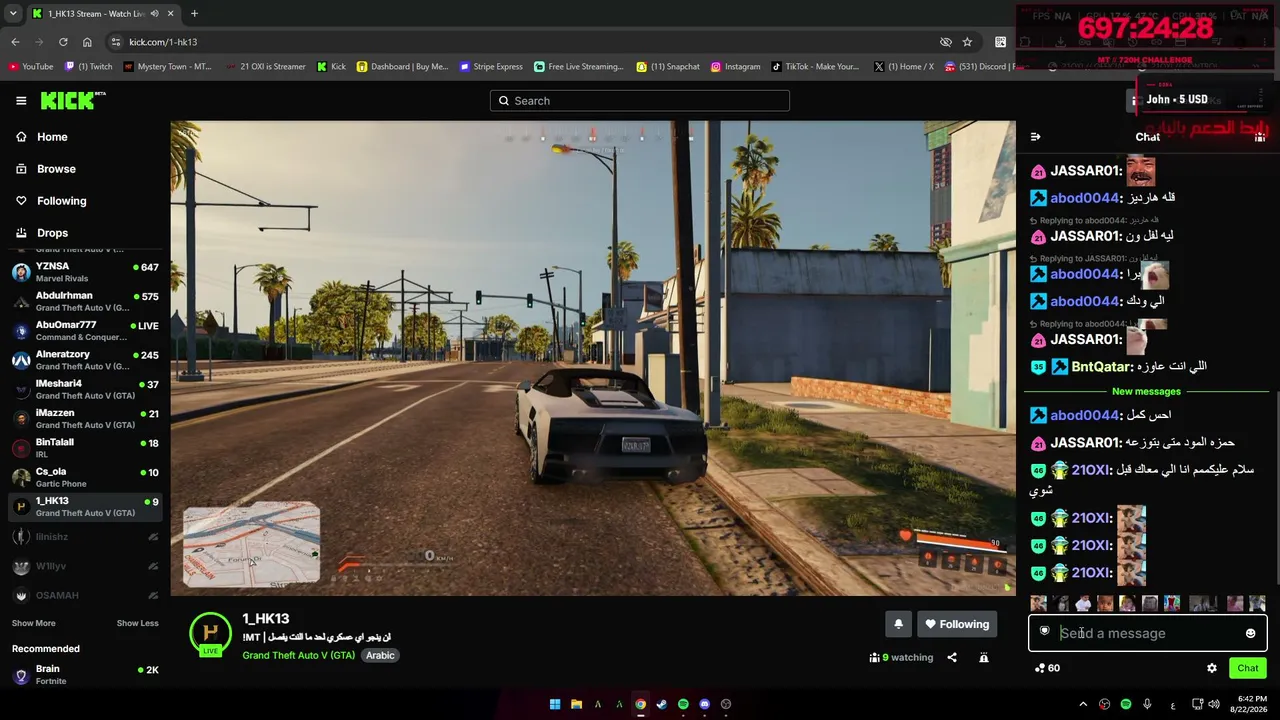Click the 1_HK13 streamer avatar
1280x720 pixels.
click(210, 633)
